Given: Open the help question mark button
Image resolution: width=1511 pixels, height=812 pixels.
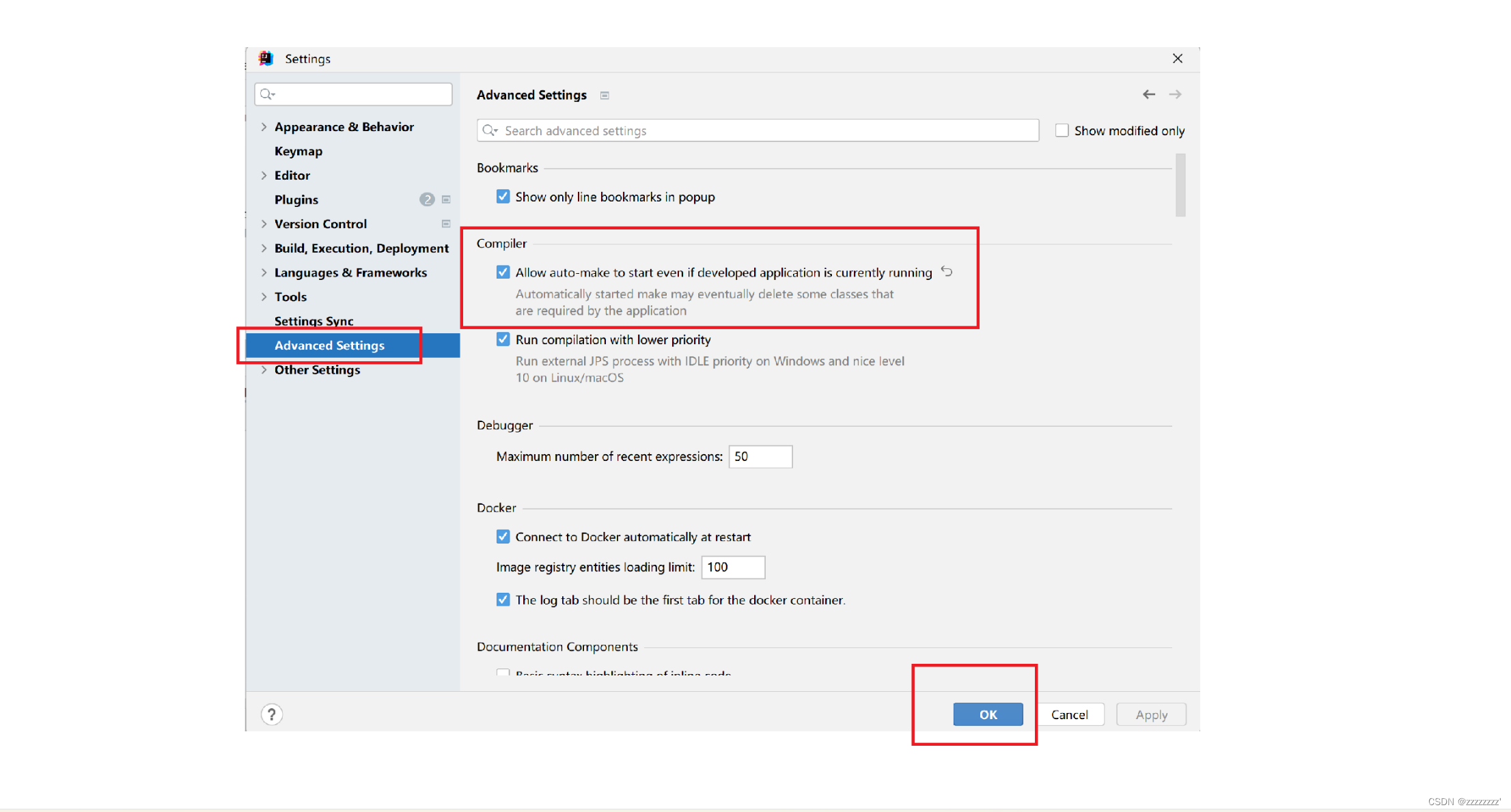Looking at the screenshot, I should 272,714.
